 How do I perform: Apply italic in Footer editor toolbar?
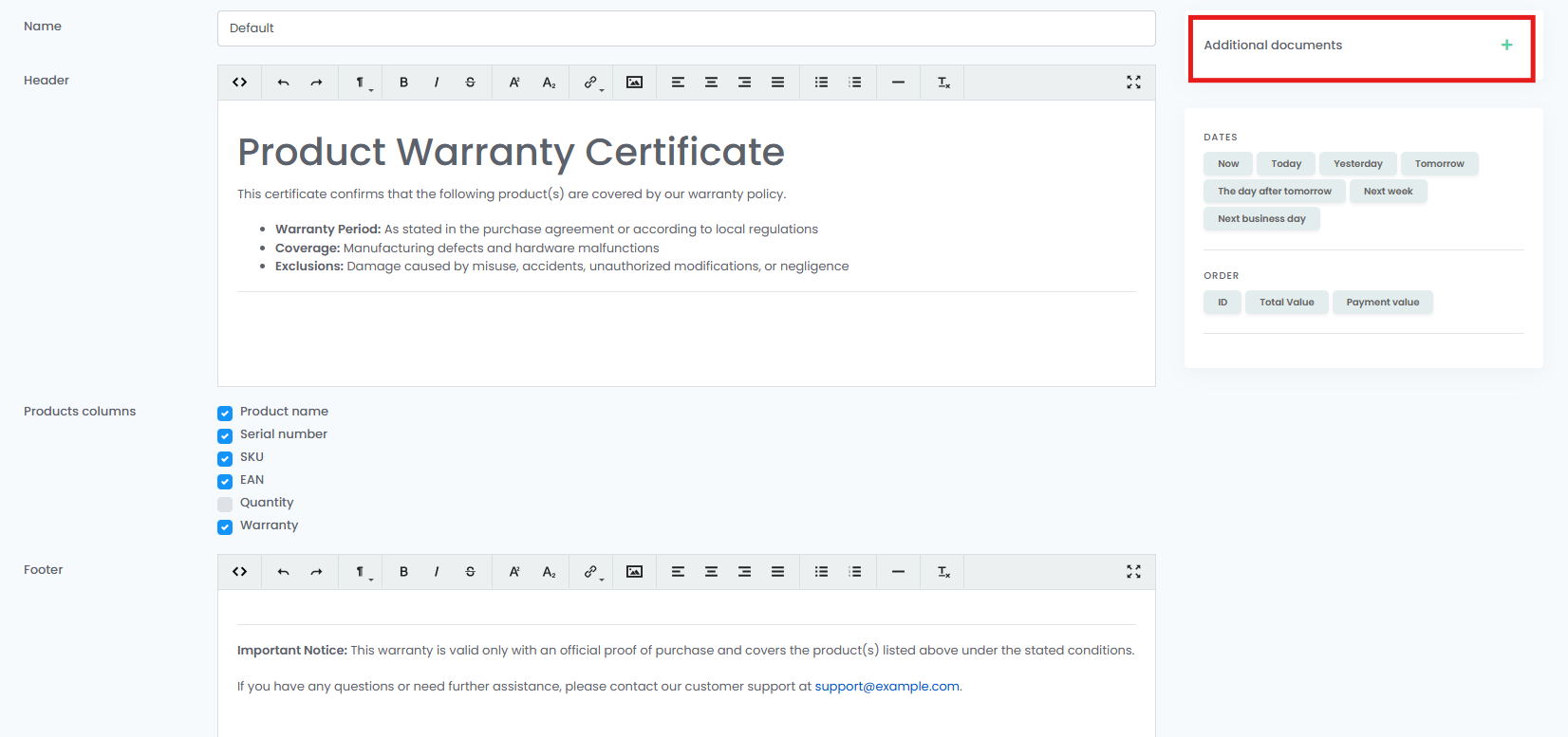[x=437, y=572]
